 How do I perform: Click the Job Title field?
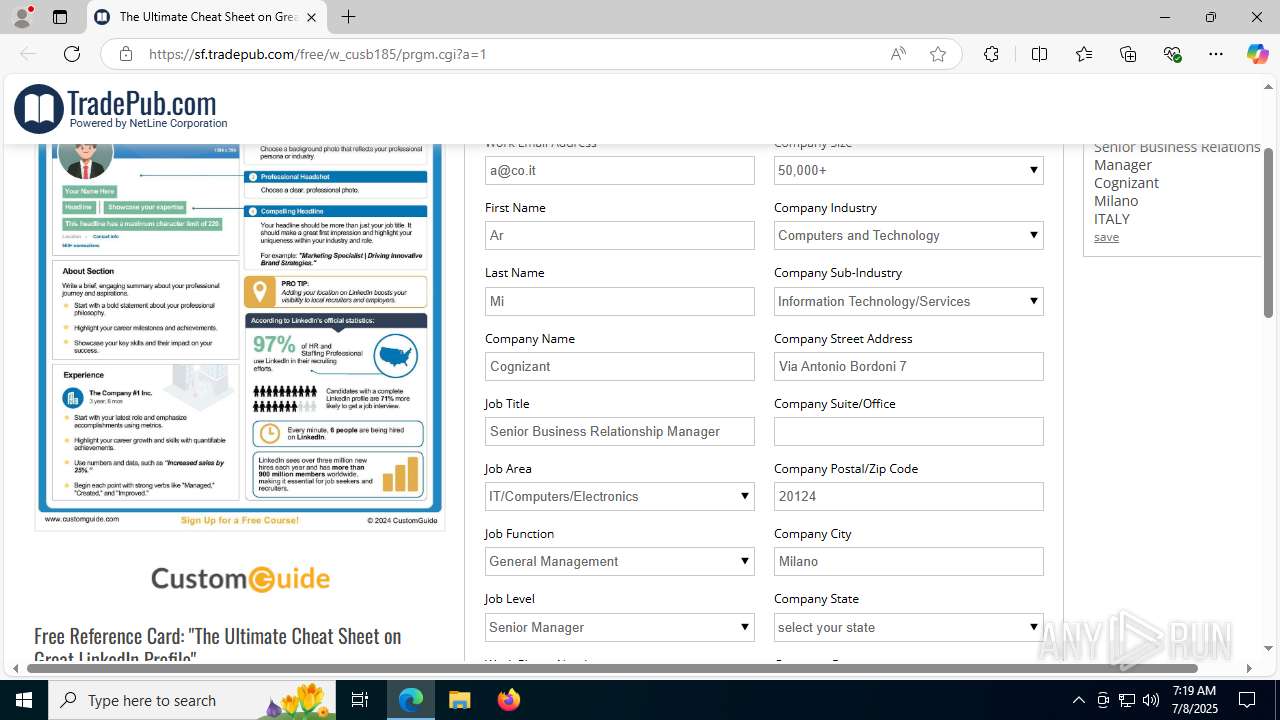pos(619,431)
